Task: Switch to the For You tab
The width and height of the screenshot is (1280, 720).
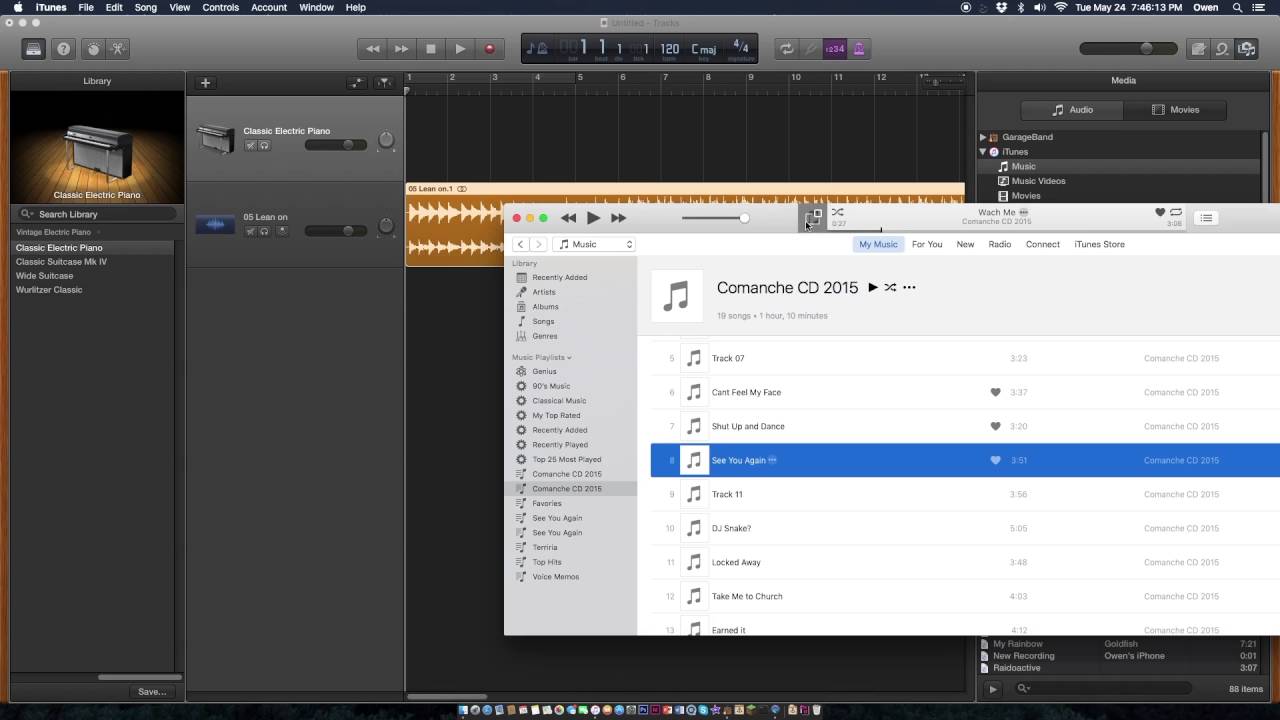Action: [927, 244]
